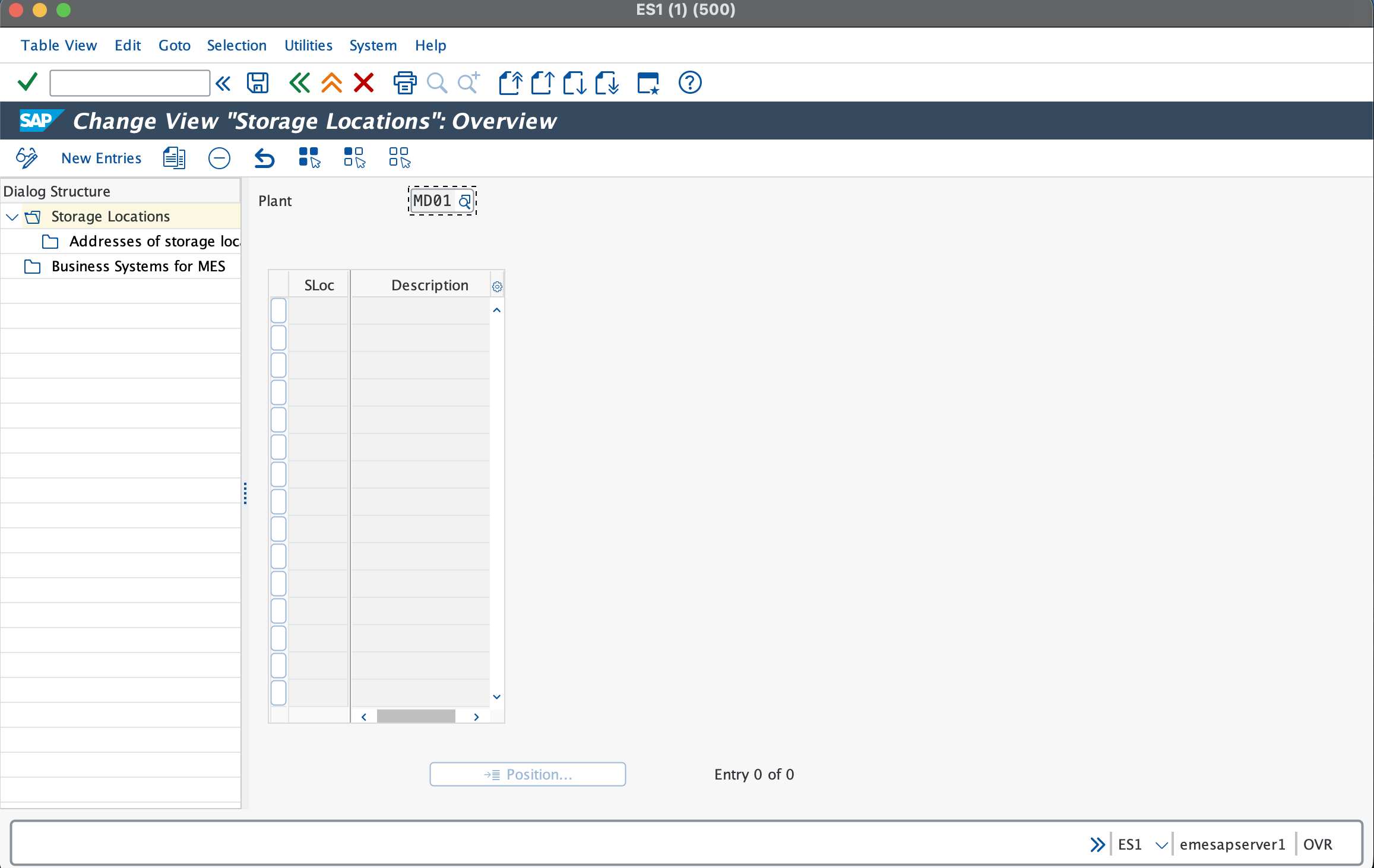The image size is (1374, 868).
Task: Create new GUI window icon
Action: pos(648,83)
